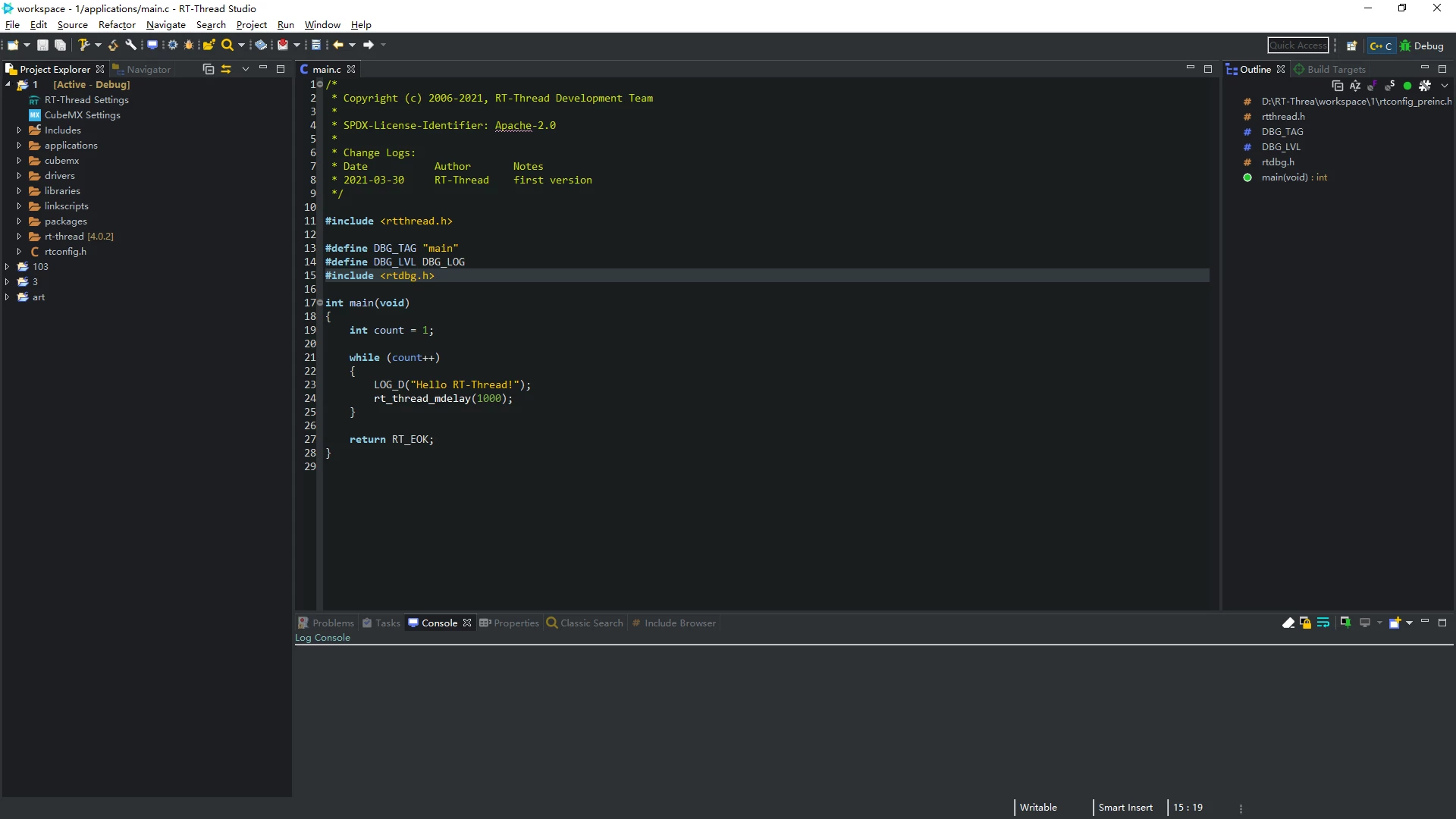The height and width of the screenshot is (819, 1456).
Task: Click the Open Perspective icon
Action: pos(1351,46)
